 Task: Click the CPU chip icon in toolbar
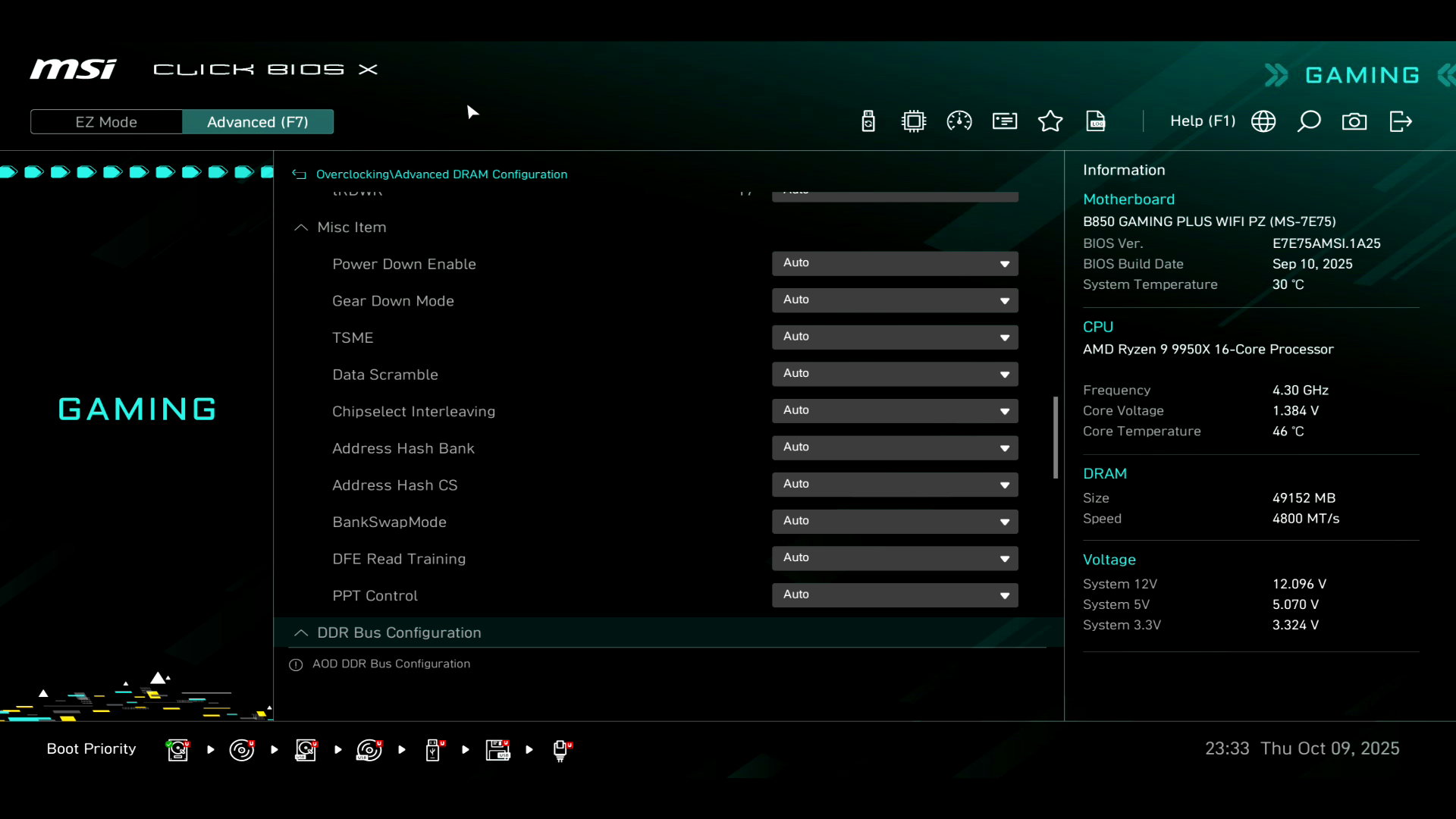pyautogui.click(x=914, y=121)
